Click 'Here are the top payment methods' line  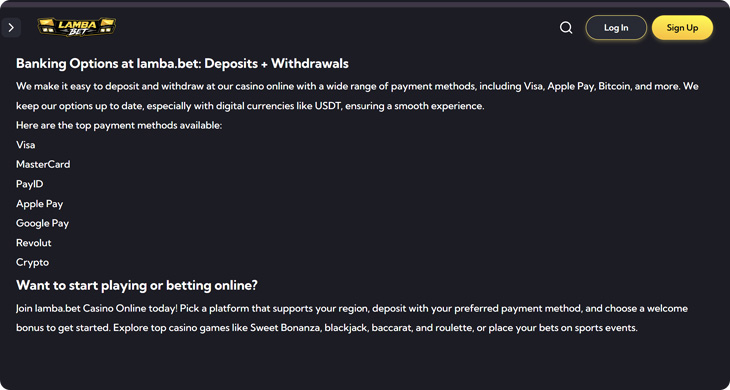coord(119,125)
